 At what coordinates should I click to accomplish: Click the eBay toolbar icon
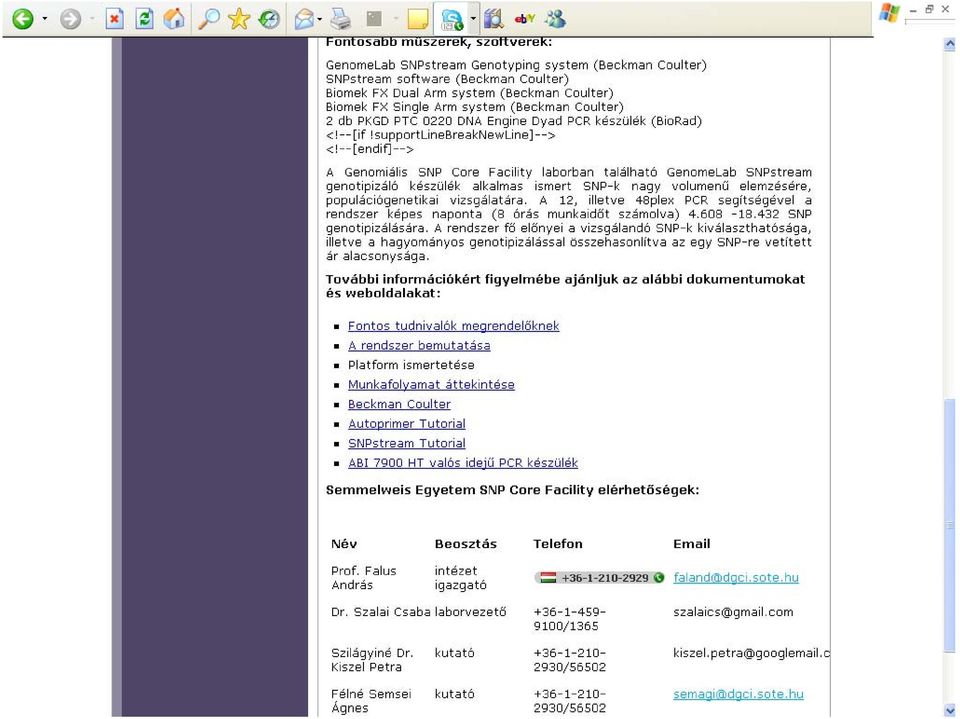pyautogui.click(x=525, y=19)
